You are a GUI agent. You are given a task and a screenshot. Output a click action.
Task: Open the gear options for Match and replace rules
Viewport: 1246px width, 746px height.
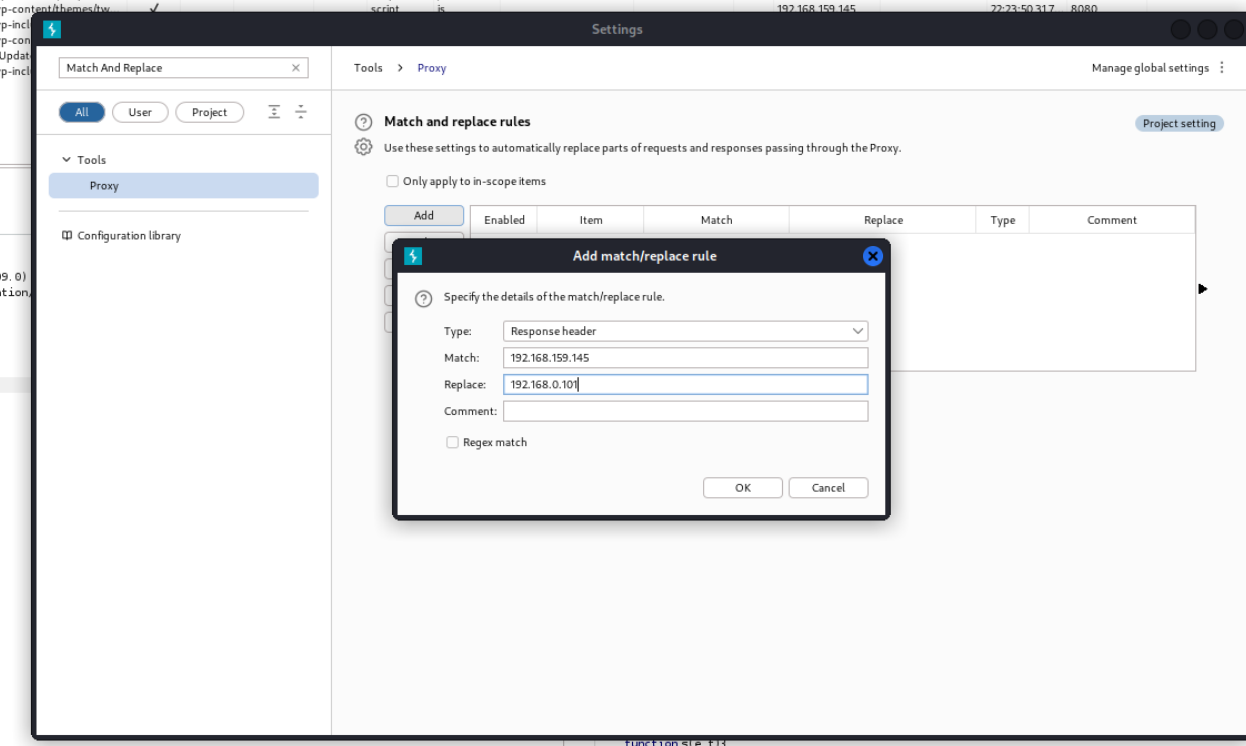(x=364, y=147)
